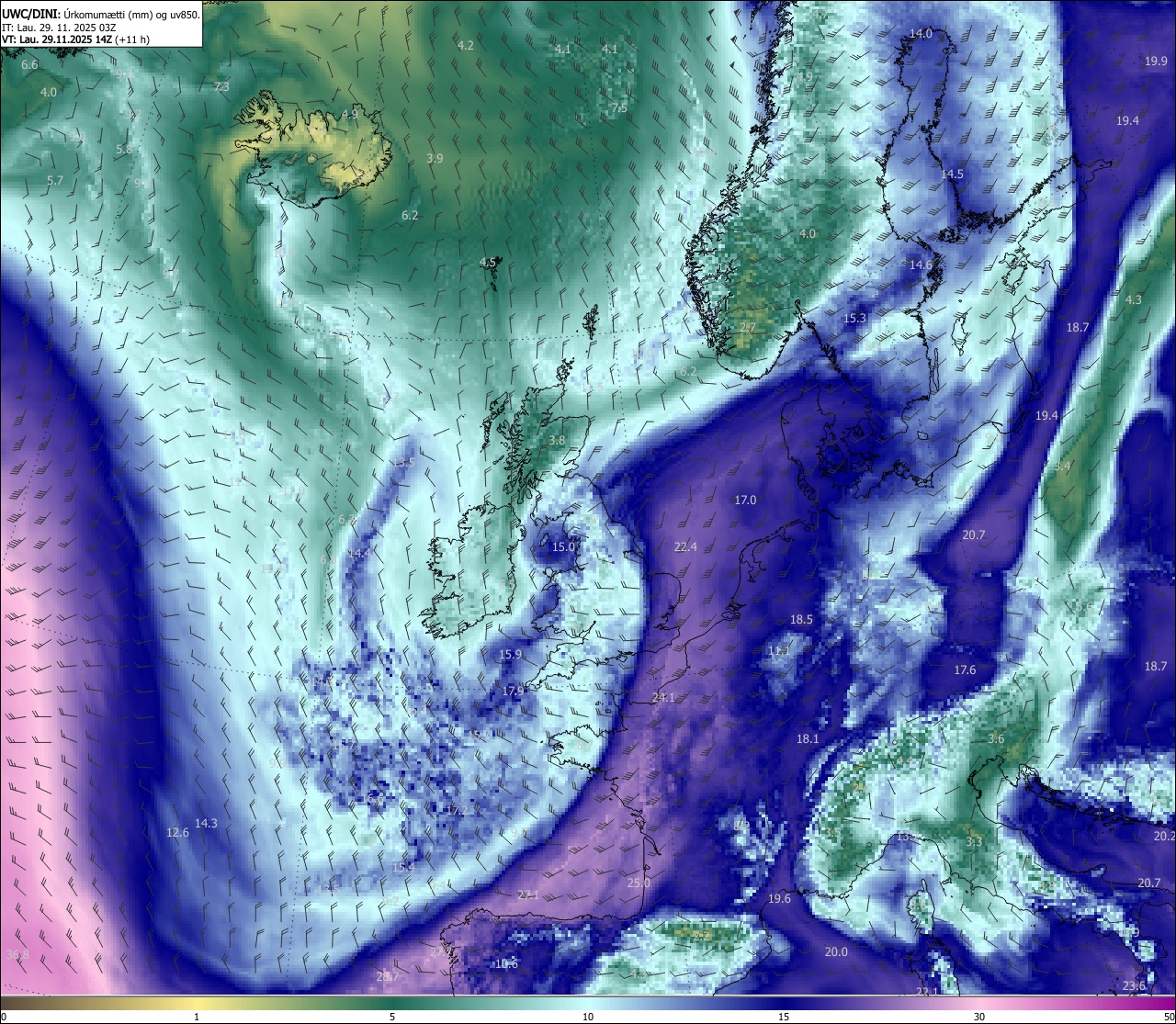Click the 14.3 value label
Image resolution: width=1176 pixels, height=1024 pixels.
(x=206, y=823)
